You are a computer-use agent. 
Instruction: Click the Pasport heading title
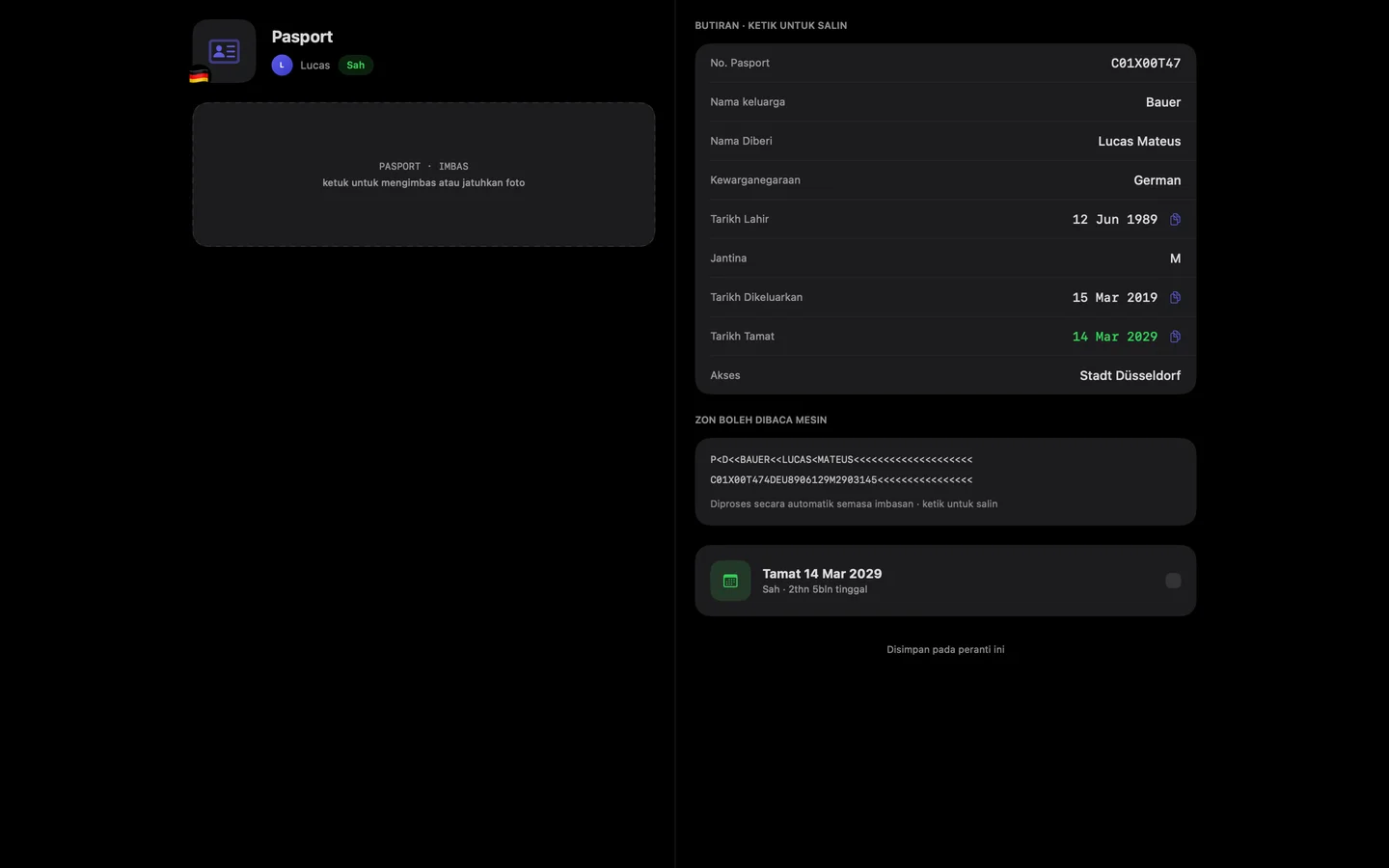tap(302, 37)
